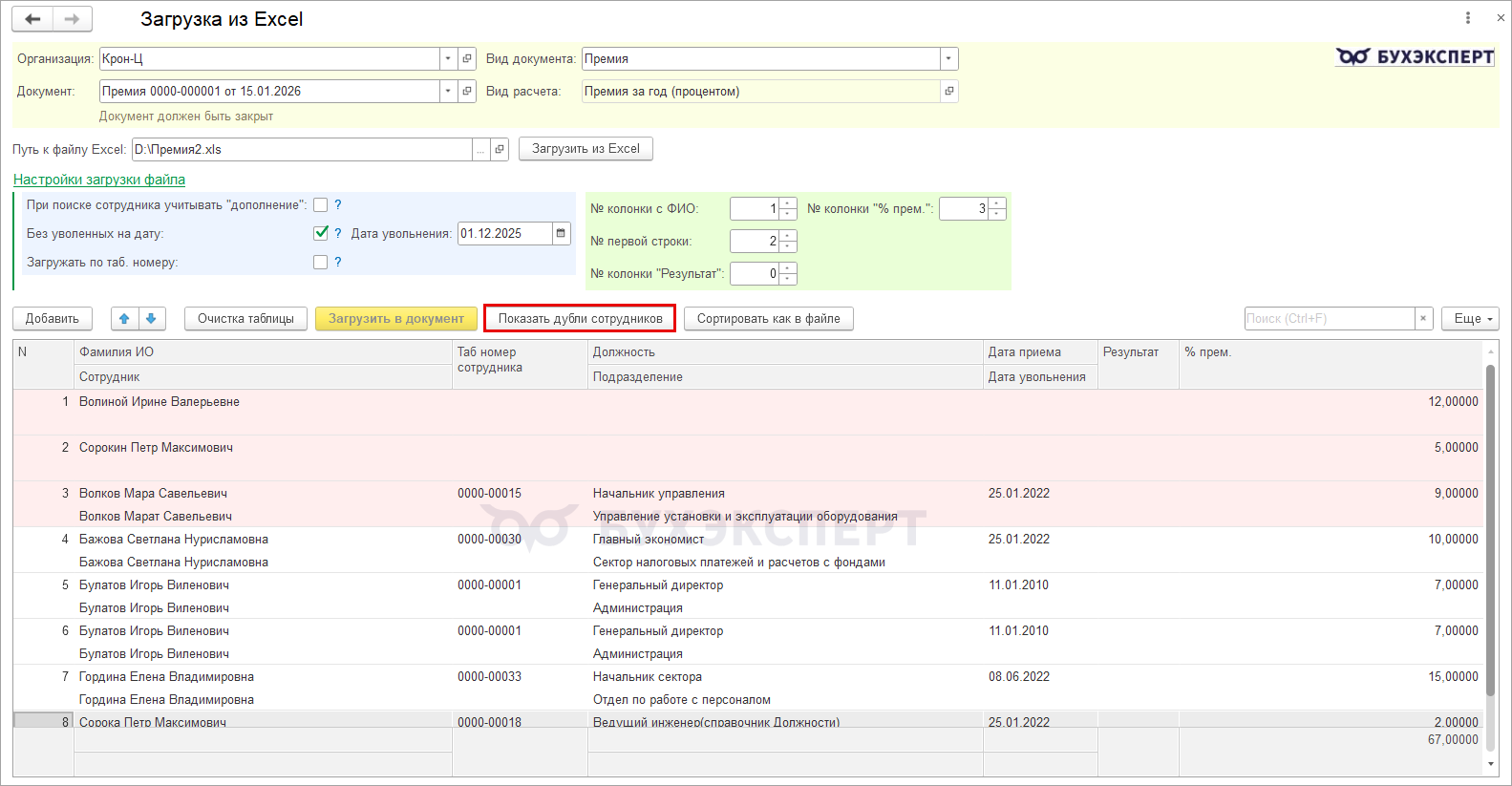Click the table's vertical scrollbar
The image size is (1512, 786).
[x=1490, y=516]
